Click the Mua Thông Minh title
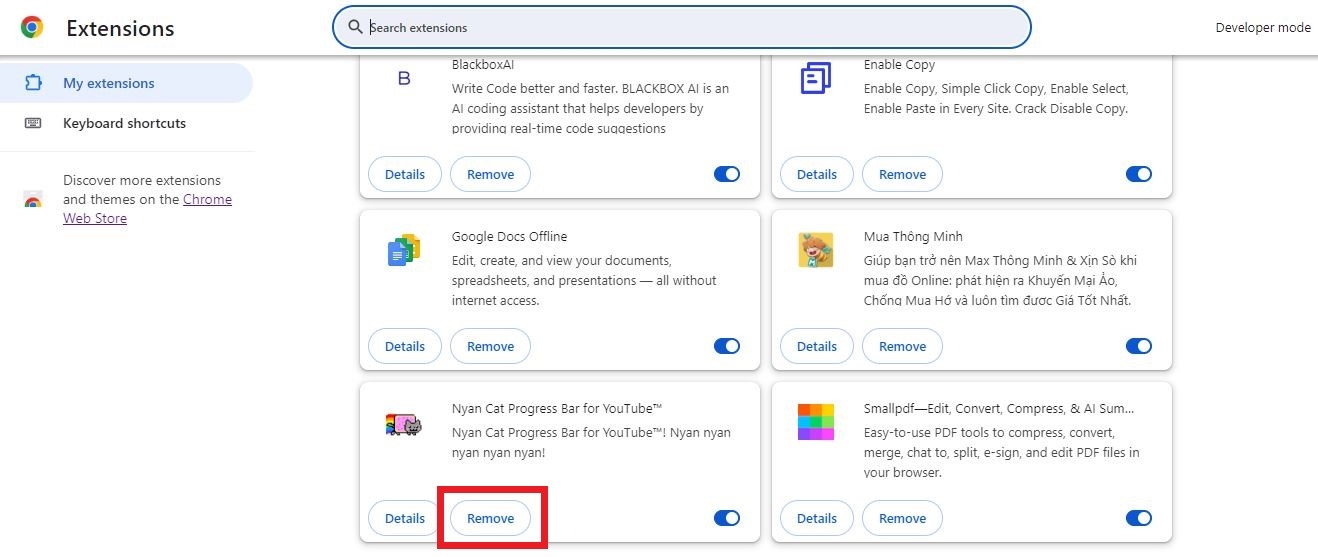Screen dimensions: 1318x557 pos(913,236)
